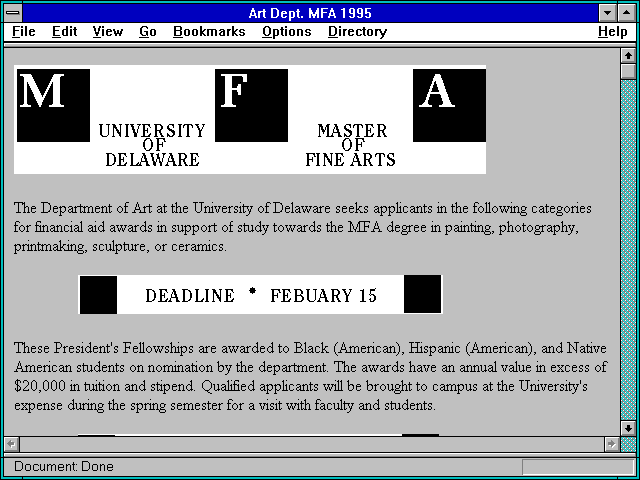Open the Help menu

[613, 31]
